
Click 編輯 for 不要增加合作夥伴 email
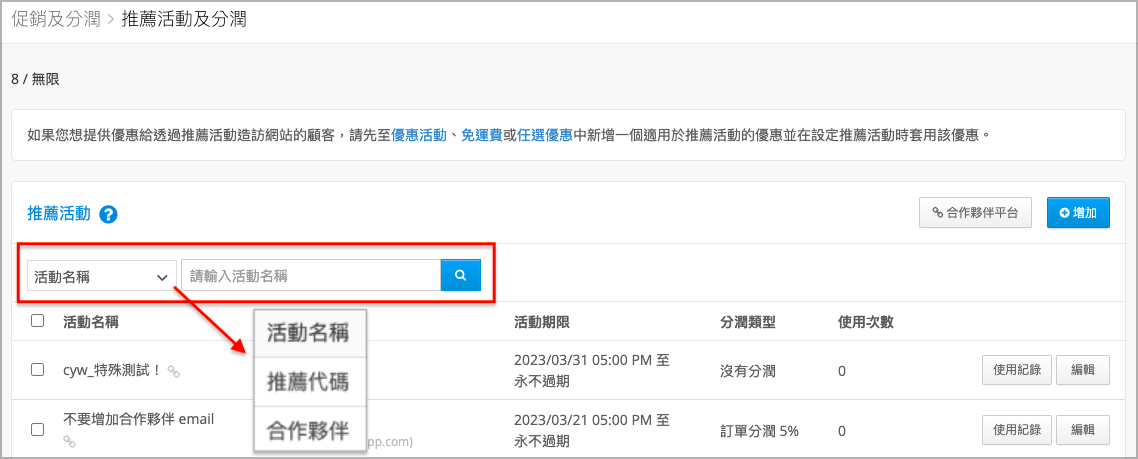(1083, 430)
